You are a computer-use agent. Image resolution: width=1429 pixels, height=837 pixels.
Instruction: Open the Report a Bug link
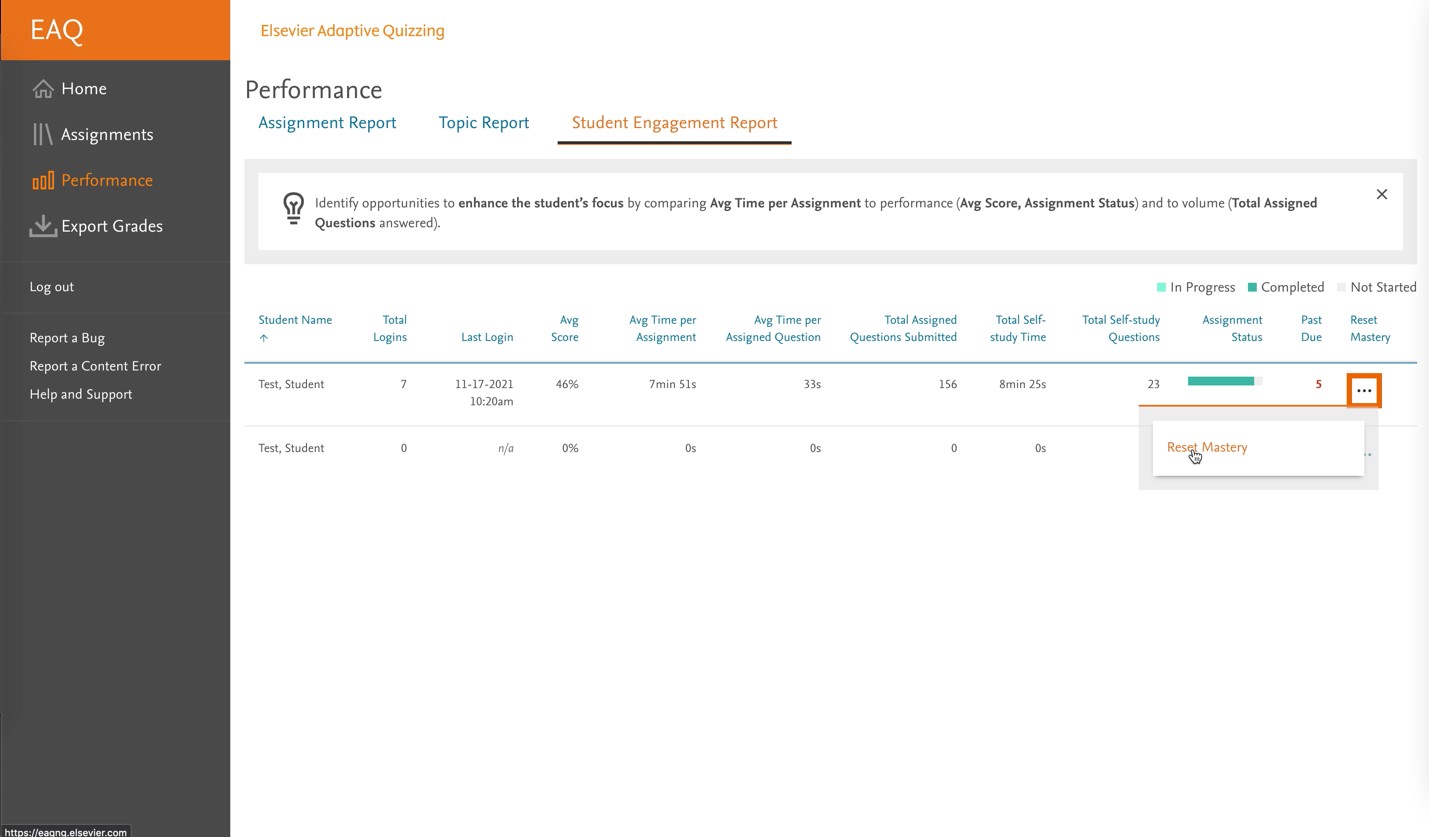tap(67, 338)
